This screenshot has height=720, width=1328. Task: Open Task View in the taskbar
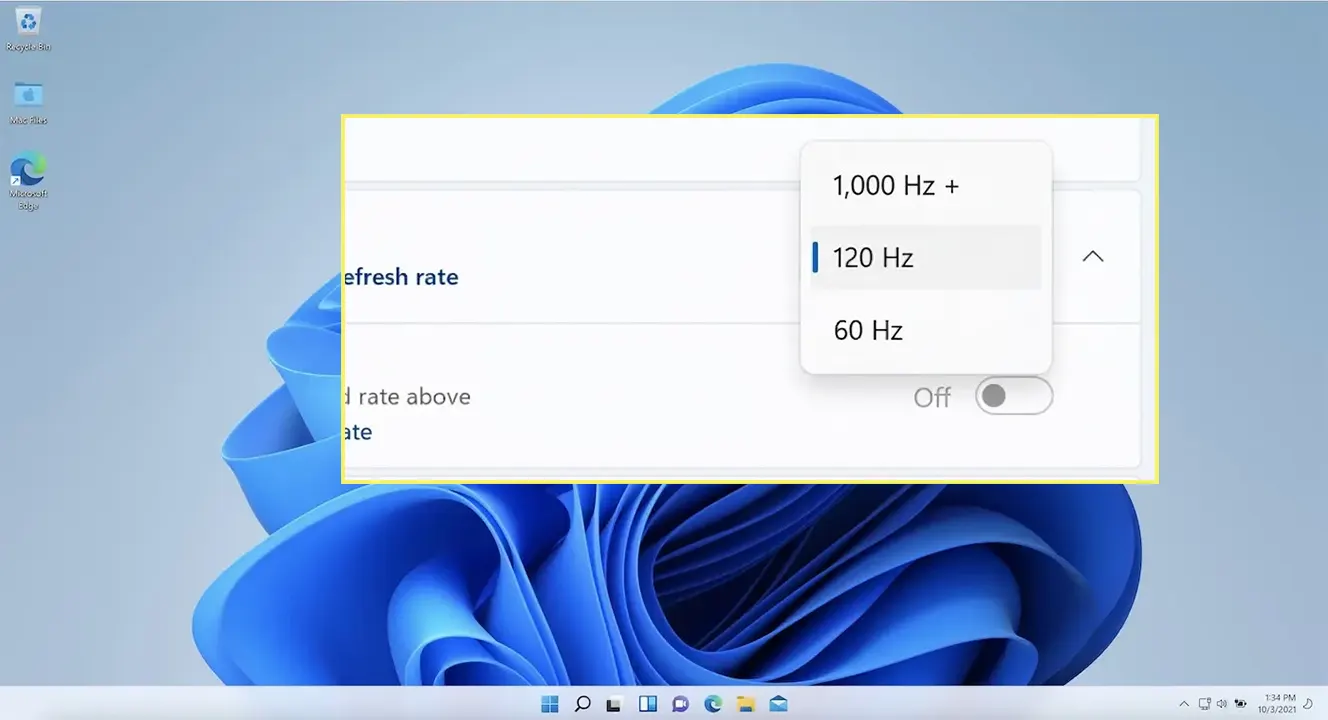pos(615,703)
